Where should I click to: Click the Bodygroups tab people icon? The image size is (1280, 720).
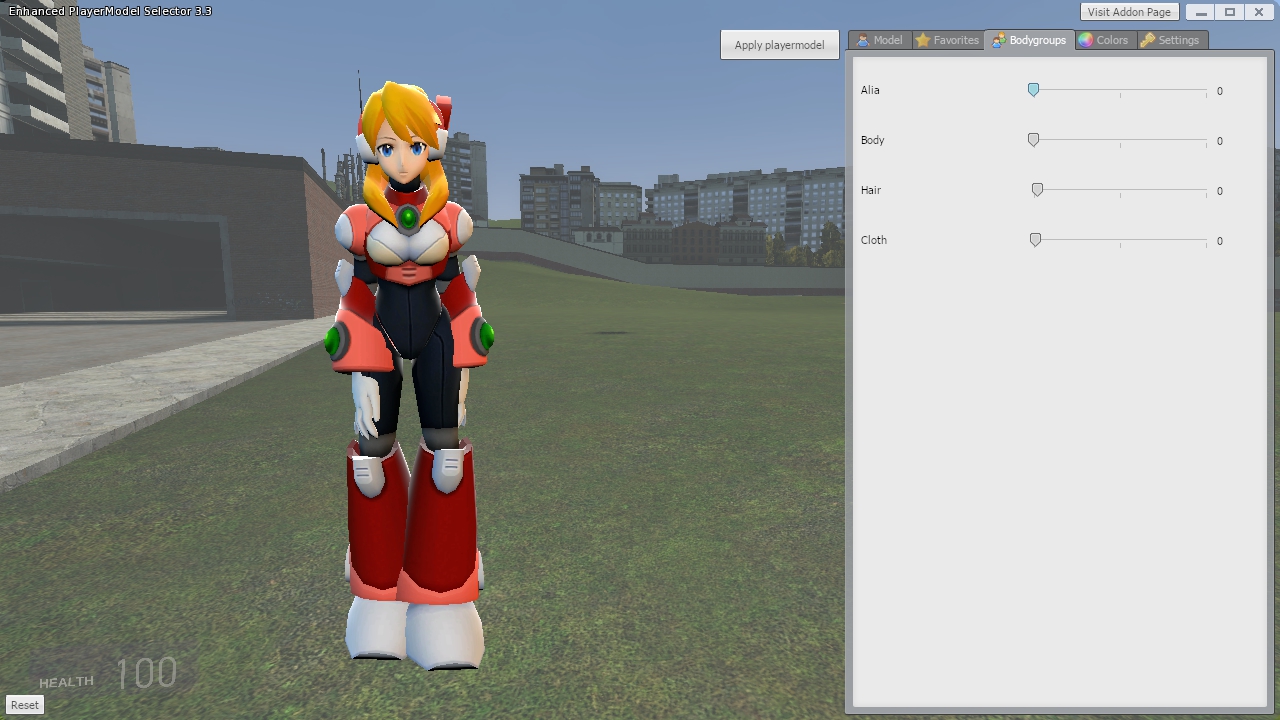click(x=998, y=40)
